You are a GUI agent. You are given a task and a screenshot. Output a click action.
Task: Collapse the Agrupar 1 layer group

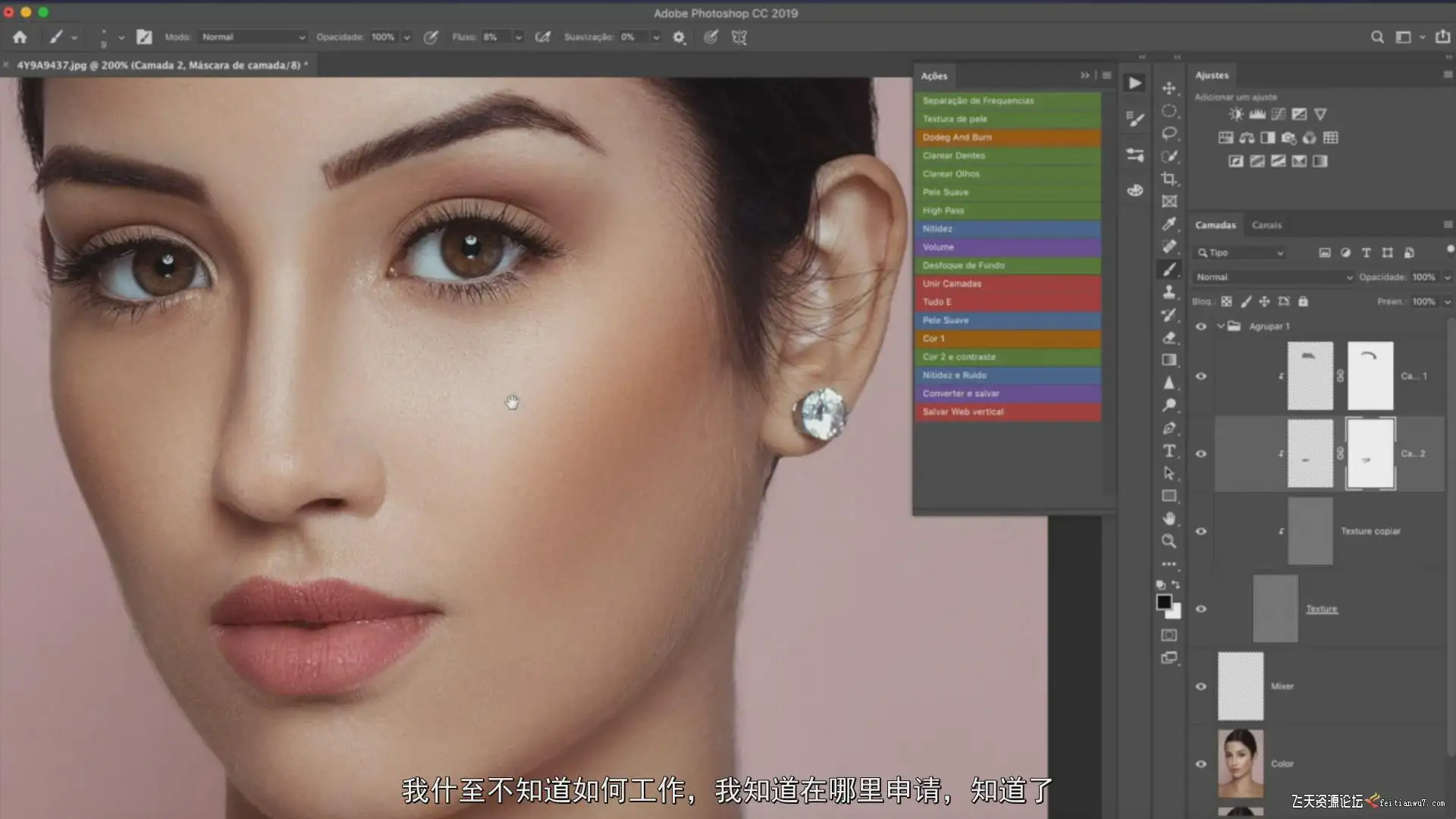tap(1220, 326)
